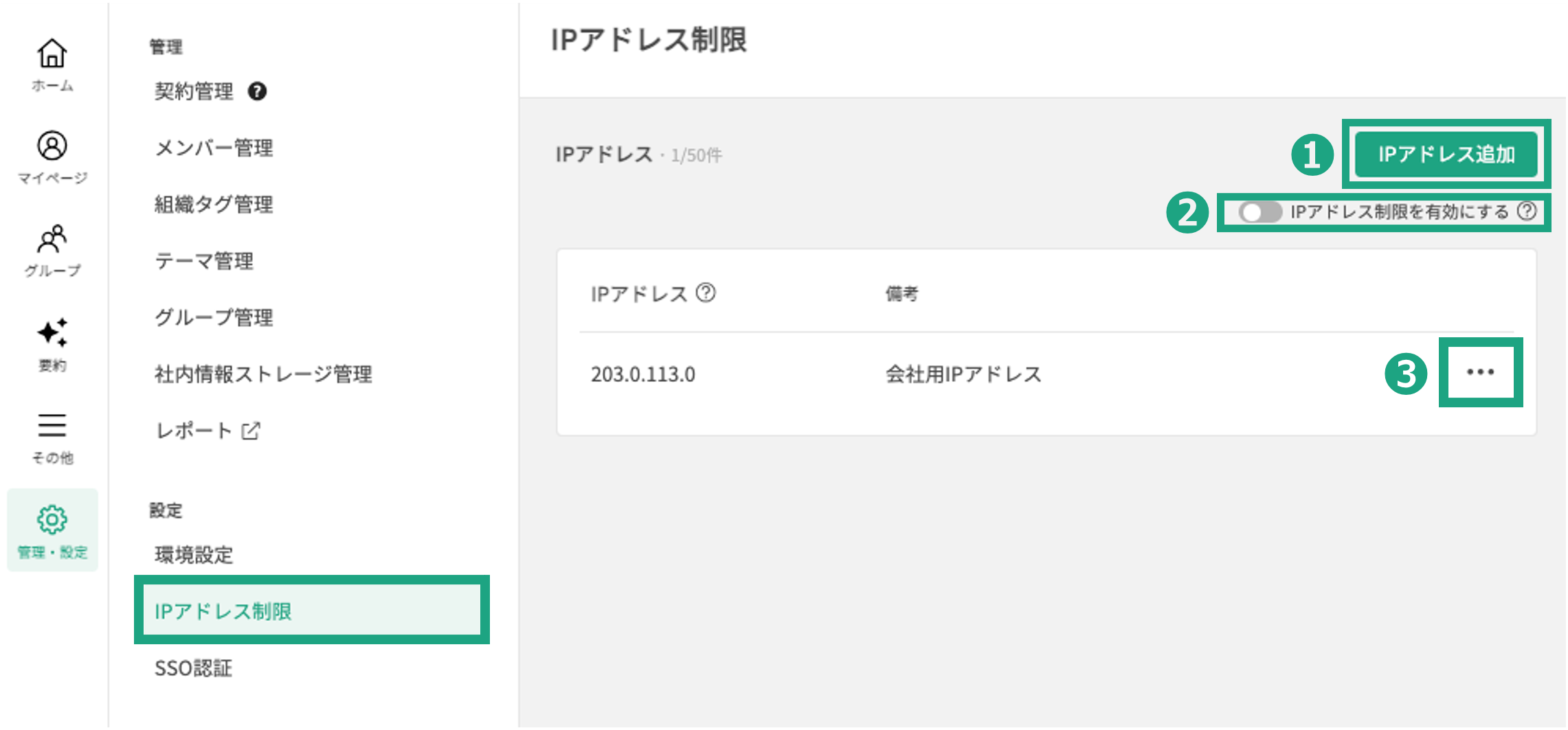Click help icon next to 契約管理

click(258, 91)
